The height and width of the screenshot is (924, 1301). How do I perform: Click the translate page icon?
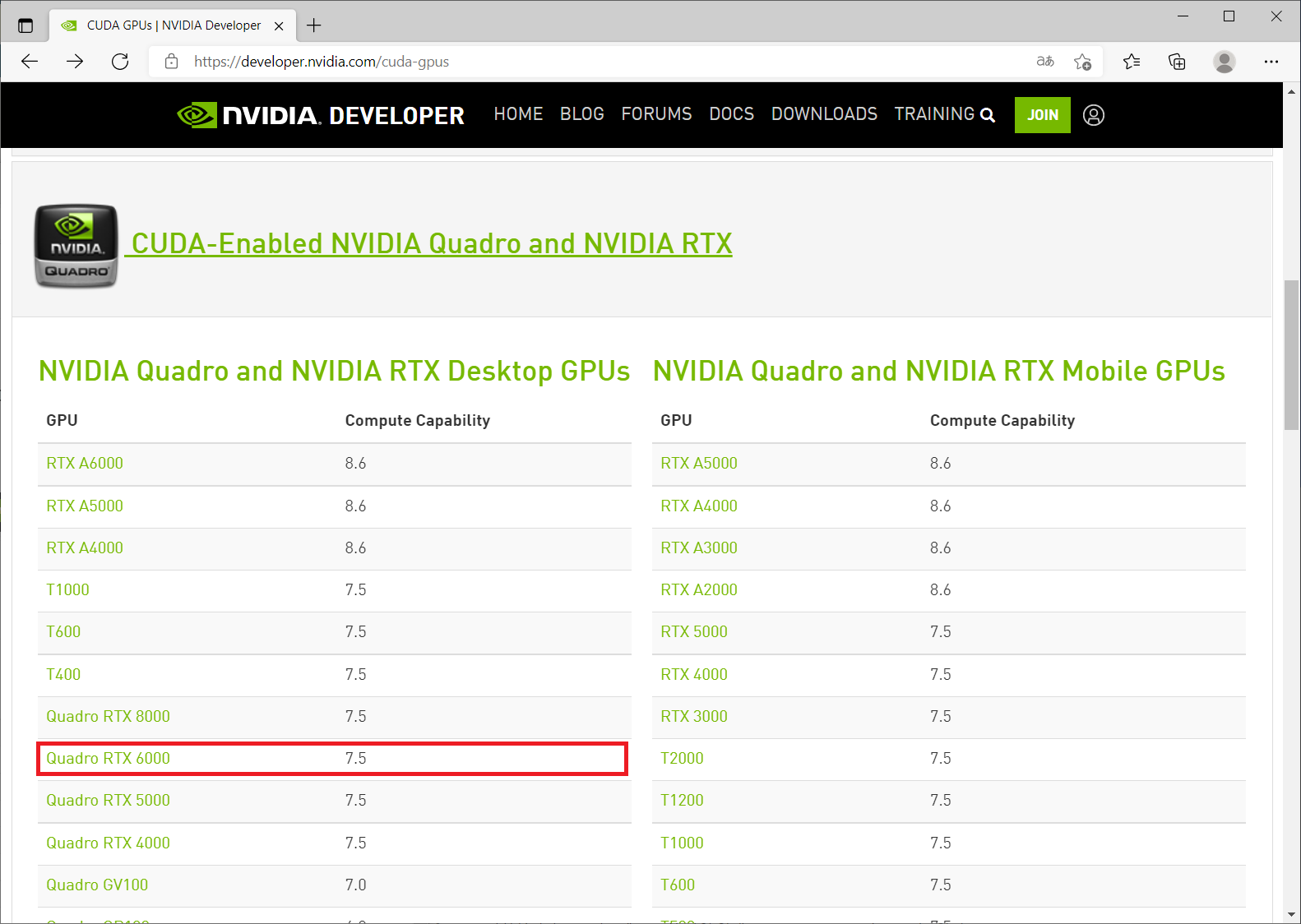1045,62
